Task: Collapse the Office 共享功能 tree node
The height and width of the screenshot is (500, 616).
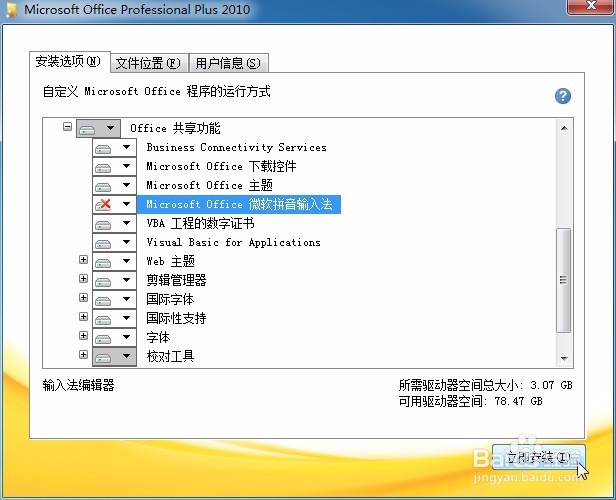Action: click(68, 126)
